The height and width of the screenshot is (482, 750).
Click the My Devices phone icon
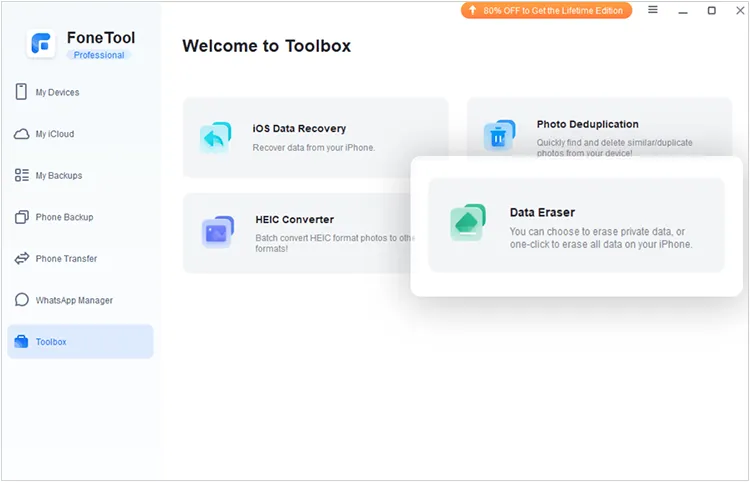coord(21,91)
